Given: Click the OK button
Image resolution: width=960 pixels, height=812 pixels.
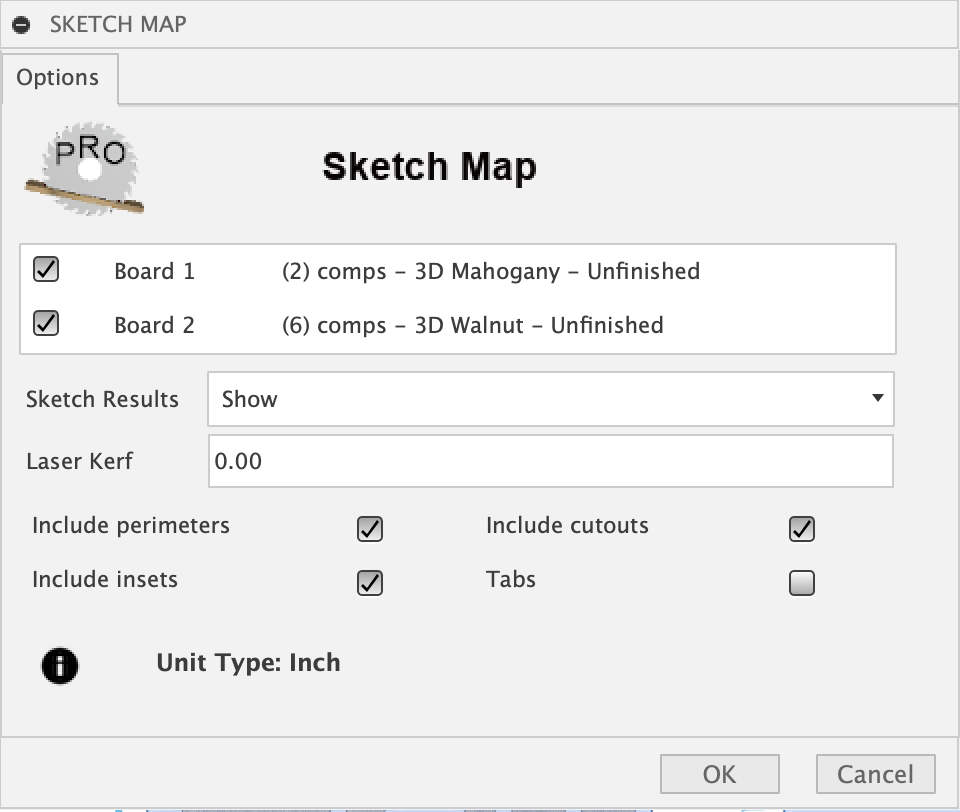Looking at the screenshot, I should 719,774.
